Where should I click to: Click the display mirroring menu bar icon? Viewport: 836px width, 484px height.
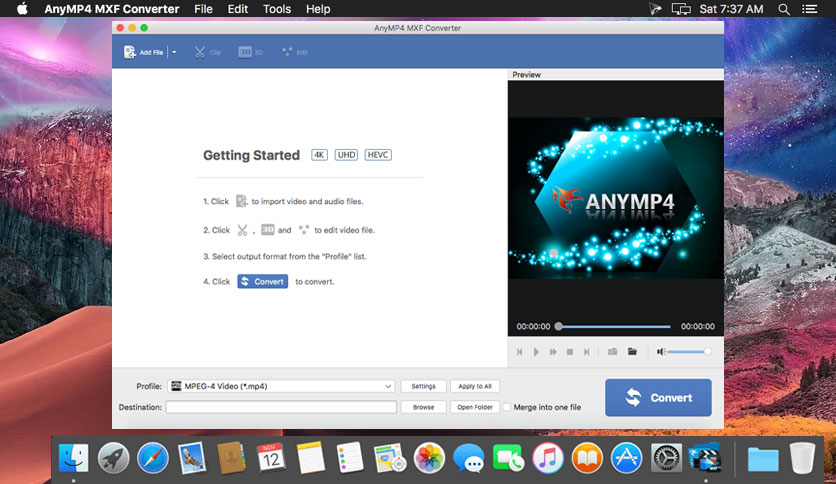(681, 9)
